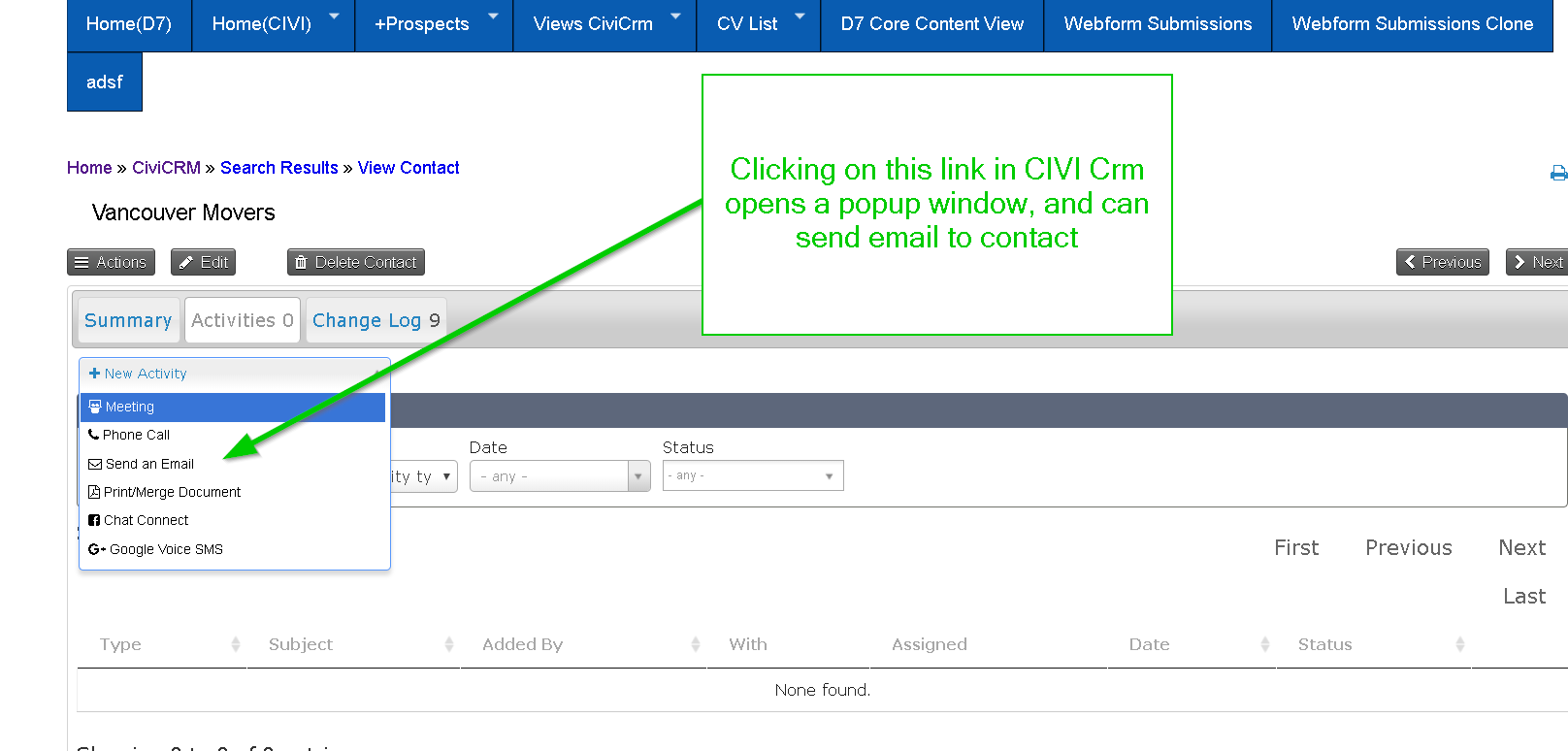
Task: Open the Status filter dropdown
Action: 753,475
